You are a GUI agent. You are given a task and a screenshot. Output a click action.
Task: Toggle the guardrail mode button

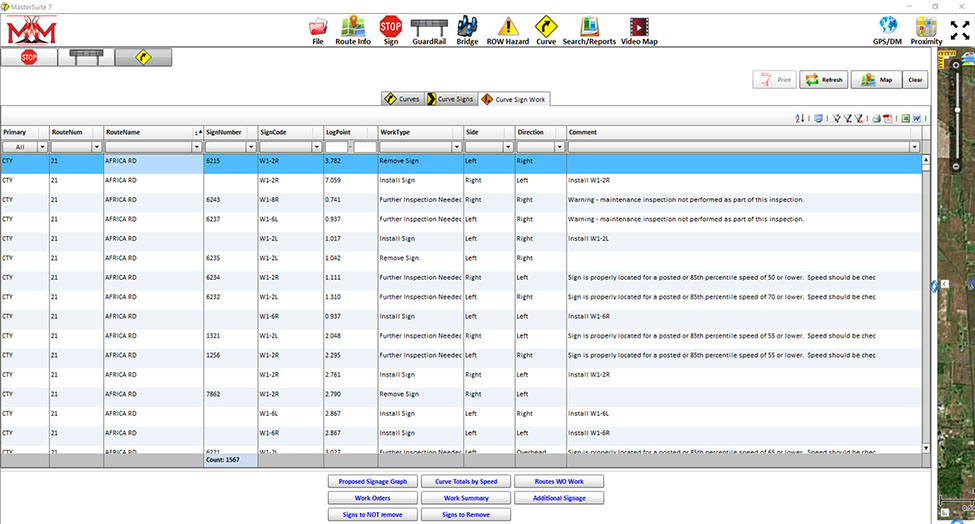click(85, 58)
